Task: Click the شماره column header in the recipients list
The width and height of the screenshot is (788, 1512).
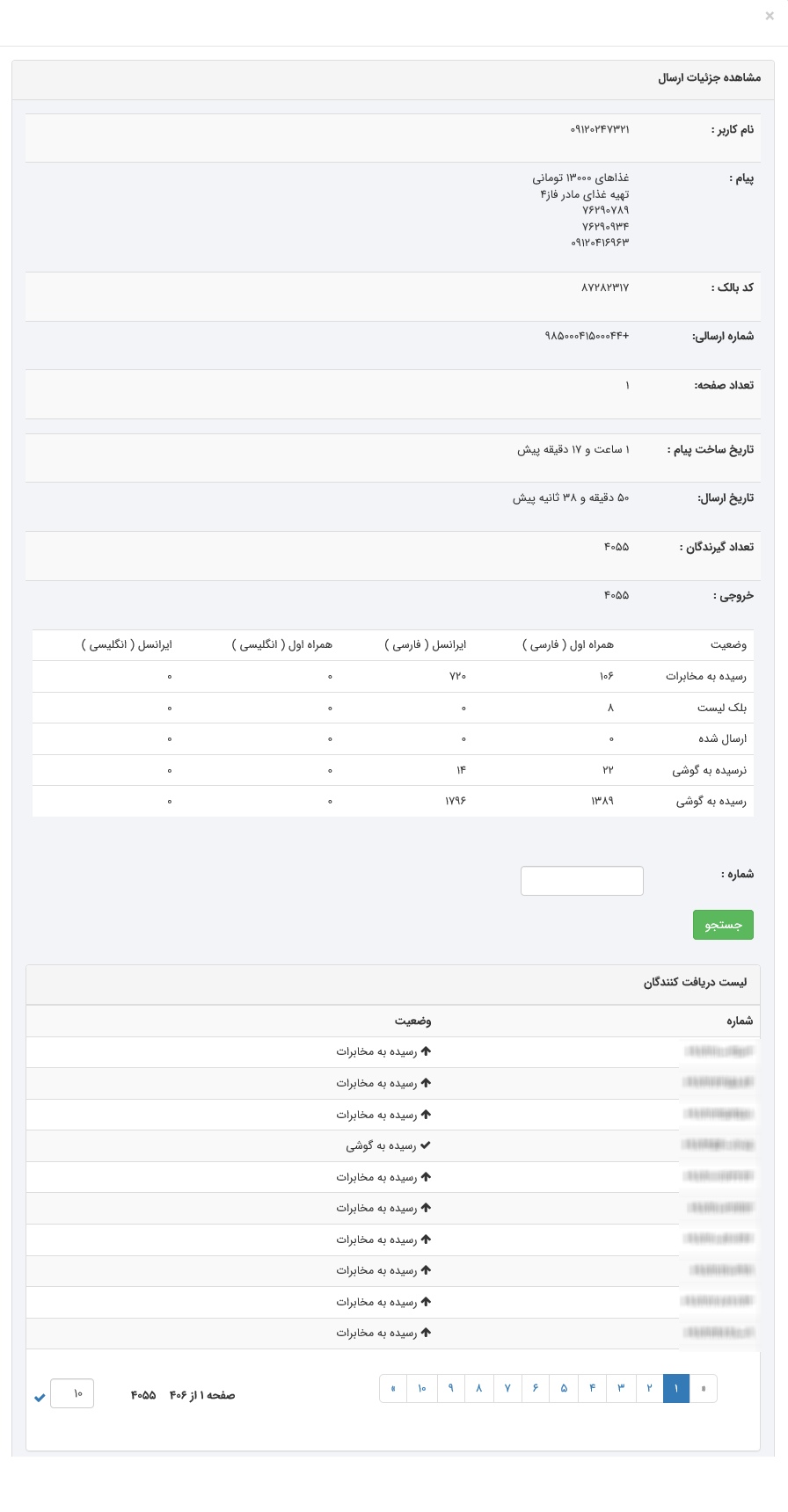Action: pos(740,1021)
